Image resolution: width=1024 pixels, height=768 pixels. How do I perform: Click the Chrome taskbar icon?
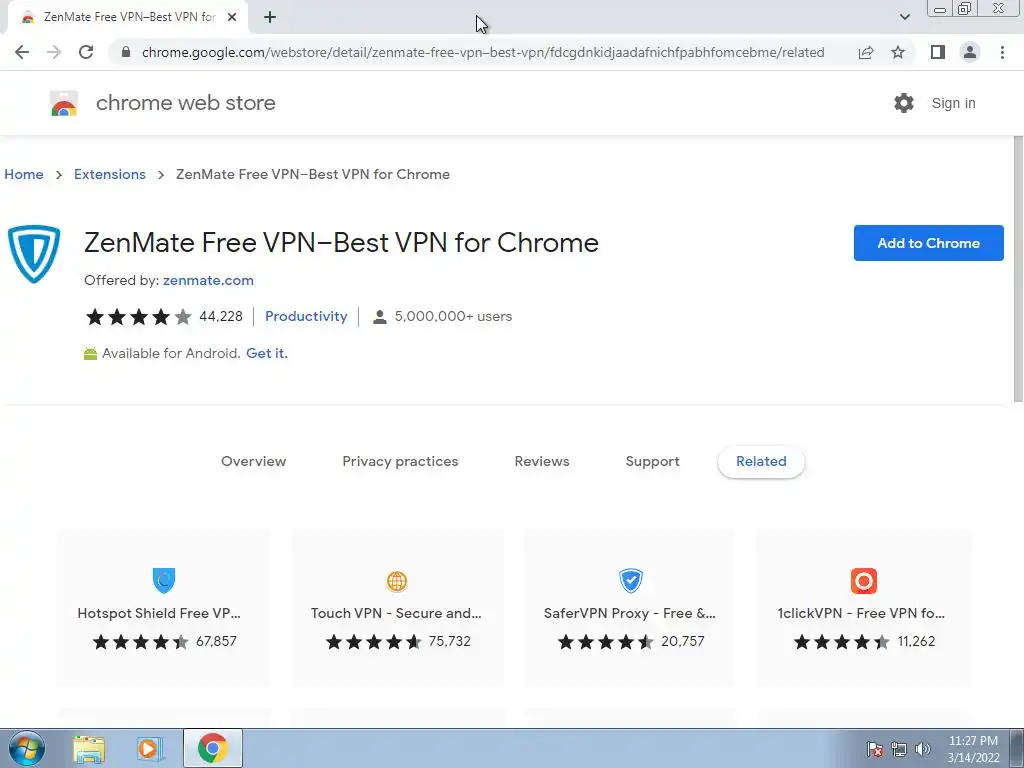point(212,748)
